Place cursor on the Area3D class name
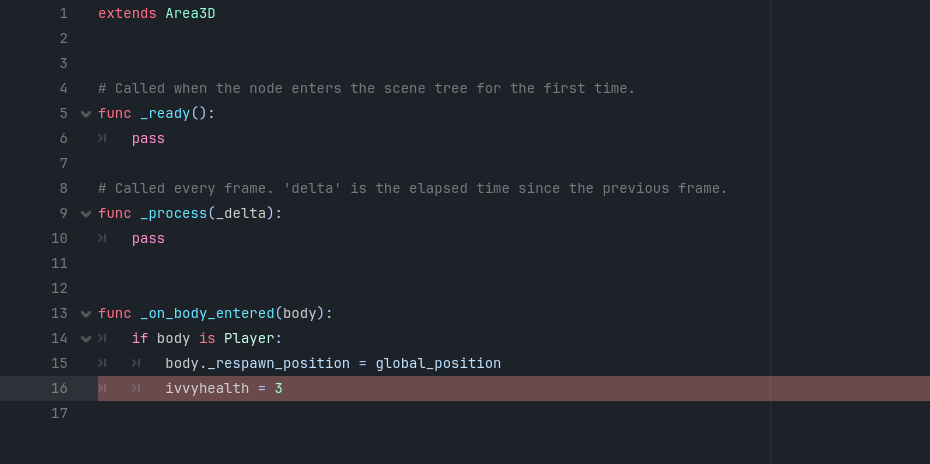Viewport: 930px width, 464px height. pos(190,14)
